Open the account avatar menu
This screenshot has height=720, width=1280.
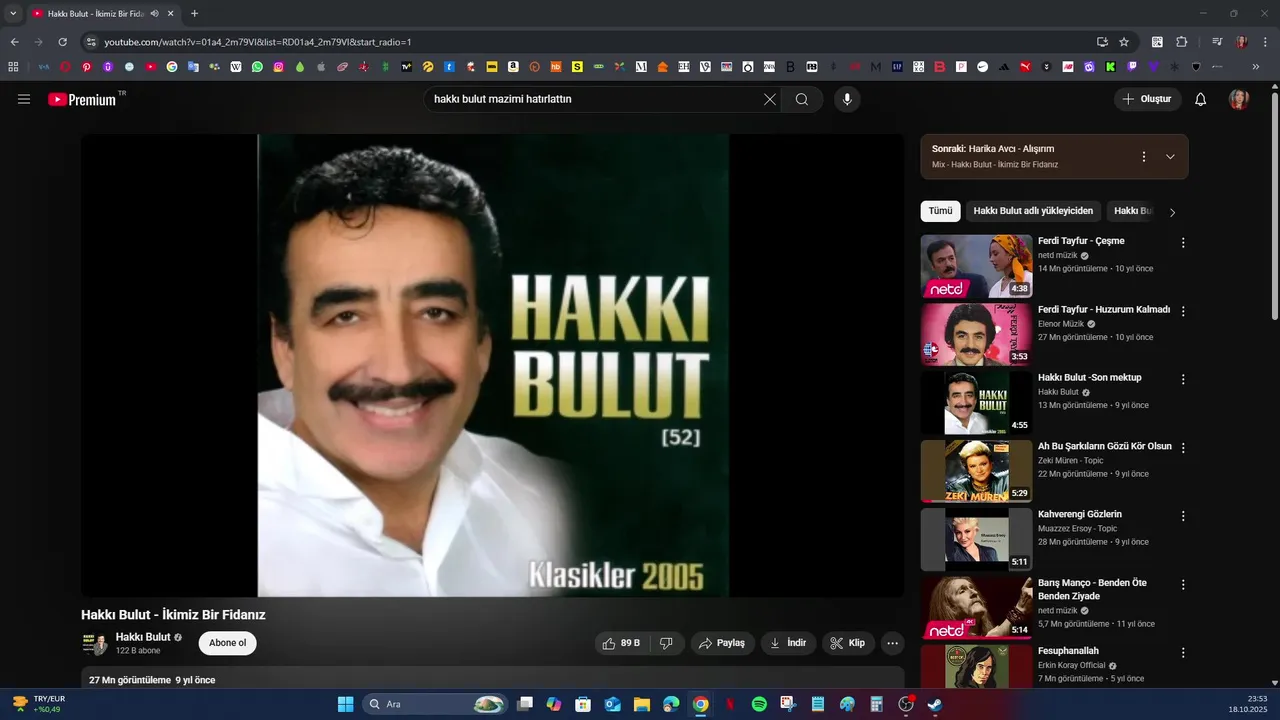coord(1239,99)
